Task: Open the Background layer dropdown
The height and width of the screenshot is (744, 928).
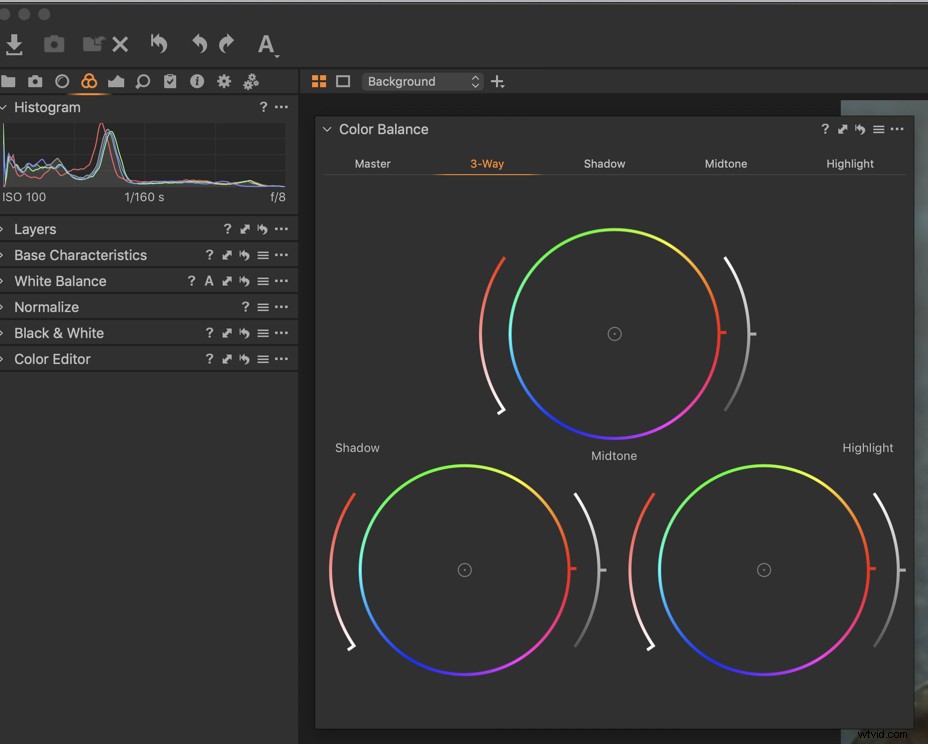Action: tap(422, 81)
